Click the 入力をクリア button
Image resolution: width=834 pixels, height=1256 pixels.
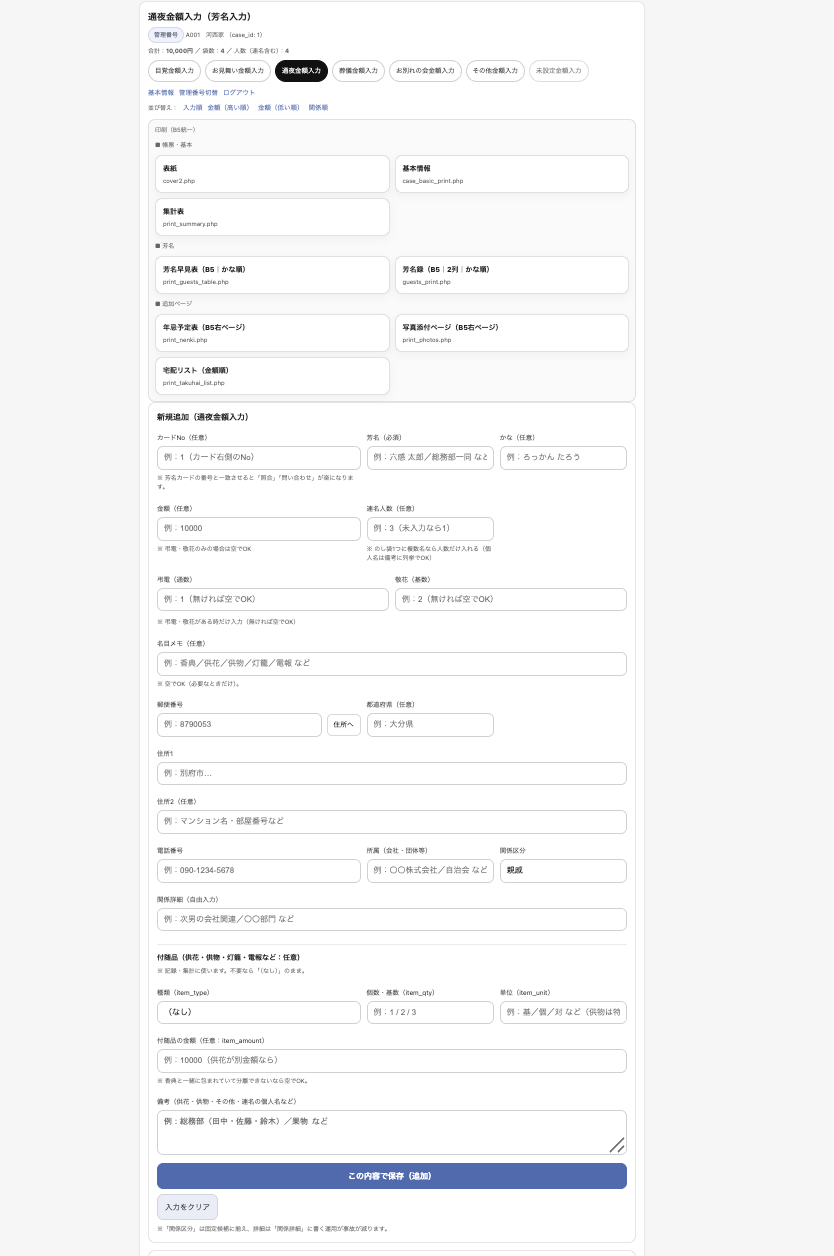187,1207
